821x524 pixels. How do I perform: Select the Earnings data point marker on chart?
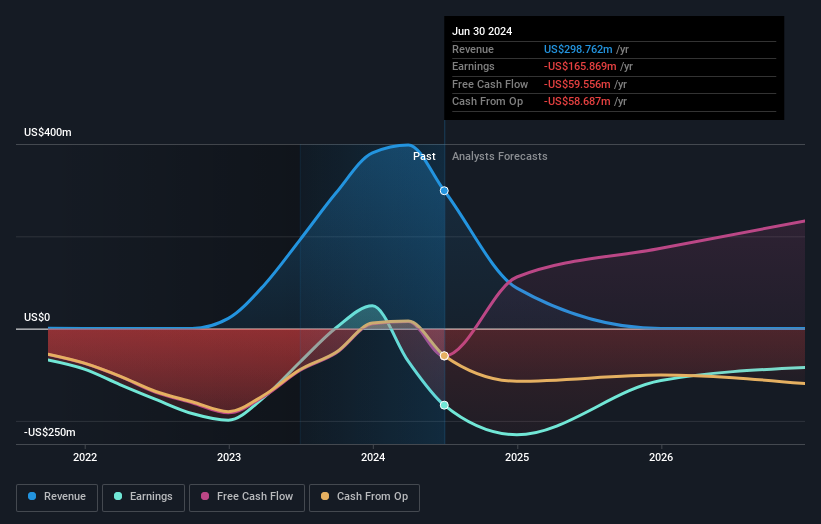pos(444,405)
